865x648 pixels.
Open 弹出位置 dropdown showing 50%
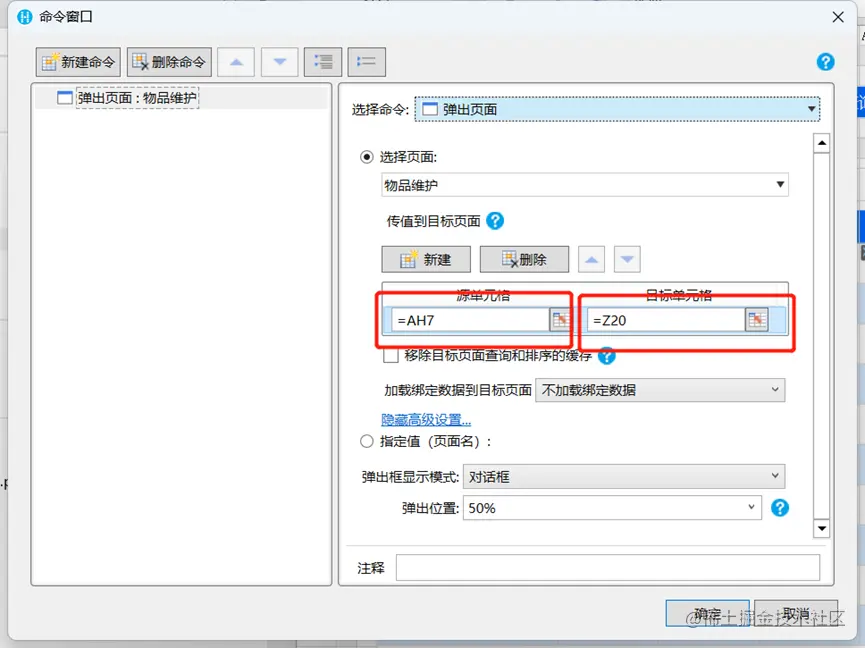[x=612, y=508]
